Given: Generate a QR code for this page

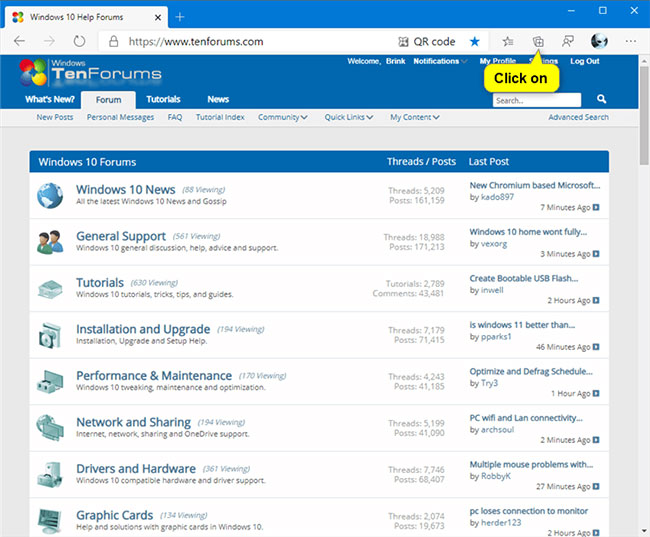Looking at the screenshot, I should (427, 41).
